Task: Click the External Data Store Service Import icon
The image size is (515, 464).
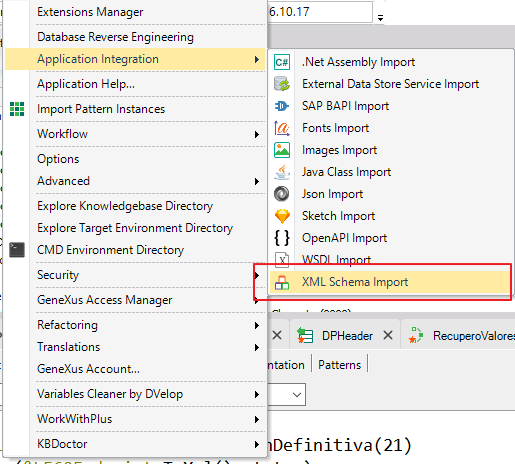Action: point(282,84)
